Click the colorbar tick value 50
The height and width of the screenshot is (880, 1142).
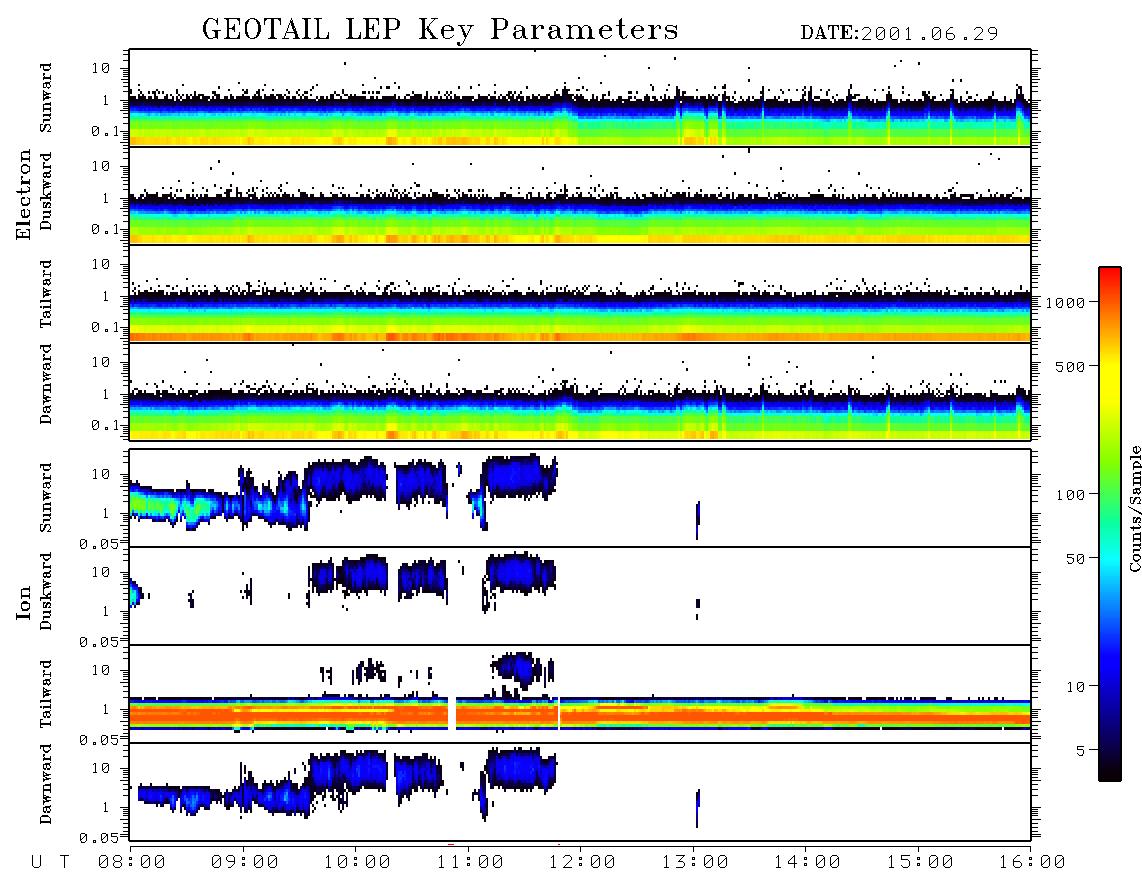point(1074,559)
